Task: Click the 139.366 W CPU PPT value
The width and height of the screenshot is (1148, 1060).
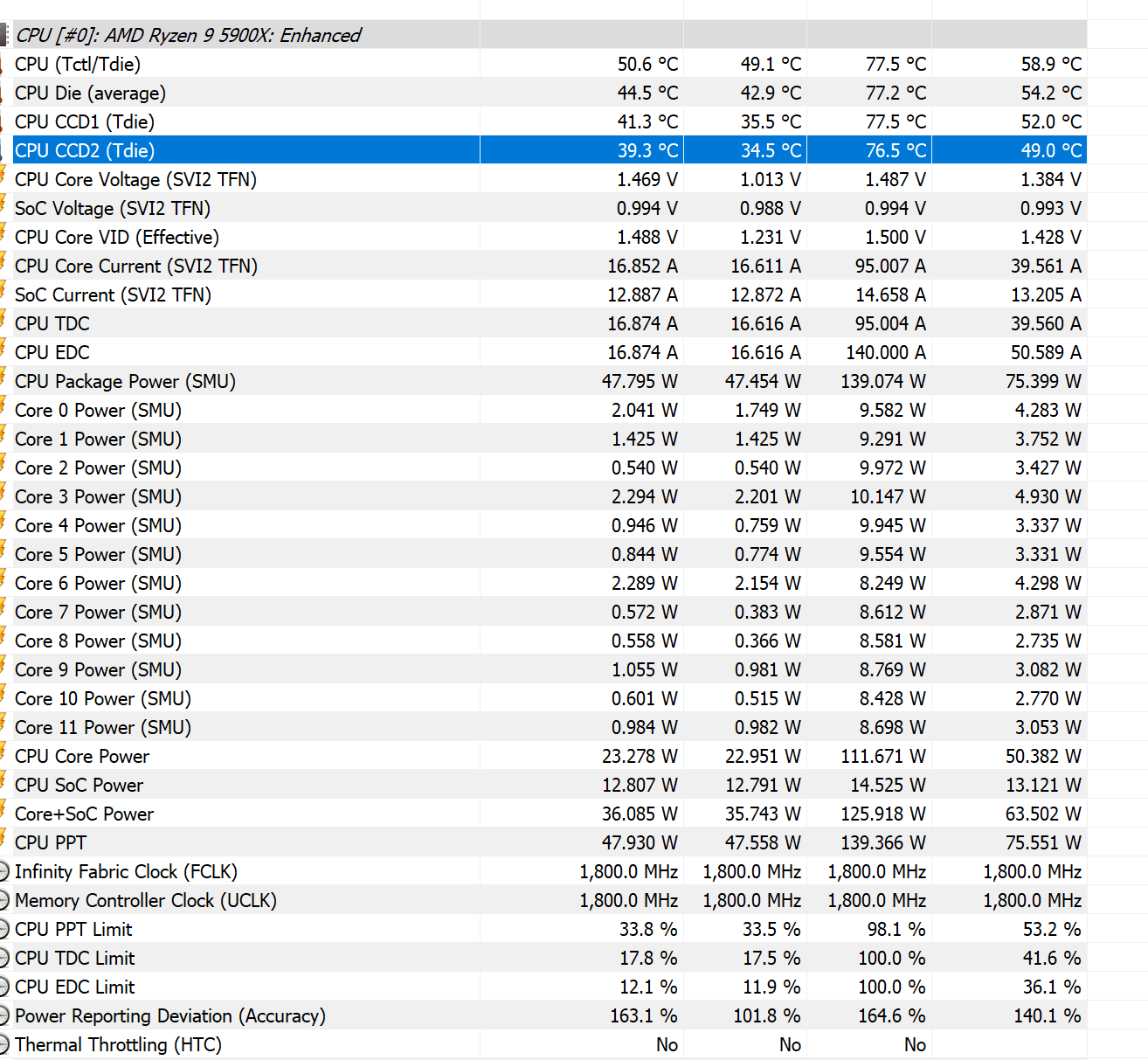Action: point(883,842)
